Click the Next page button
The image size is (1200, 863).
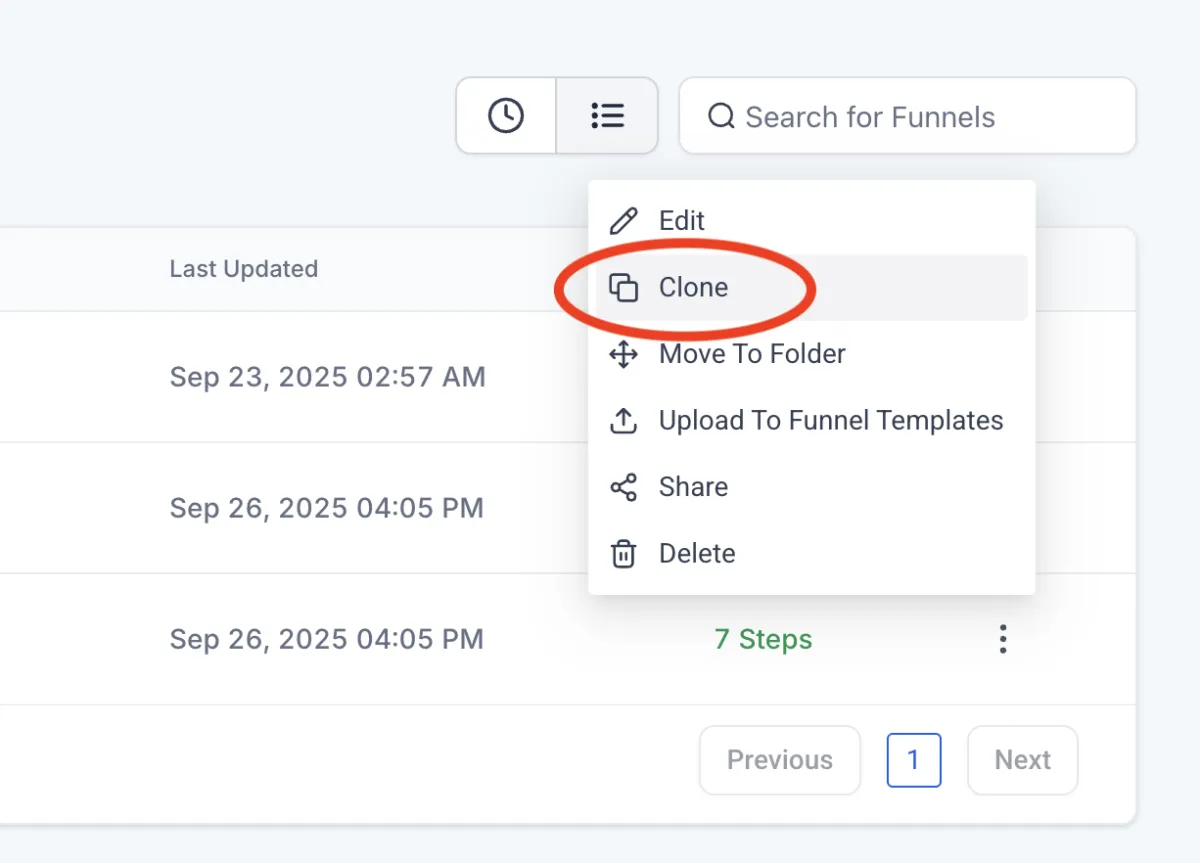point(1022,760)
